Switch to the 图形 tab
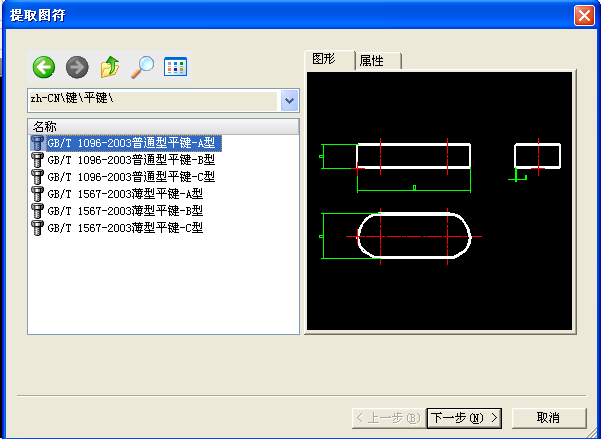This screenshot has width=601, height=439. point(329,60)
